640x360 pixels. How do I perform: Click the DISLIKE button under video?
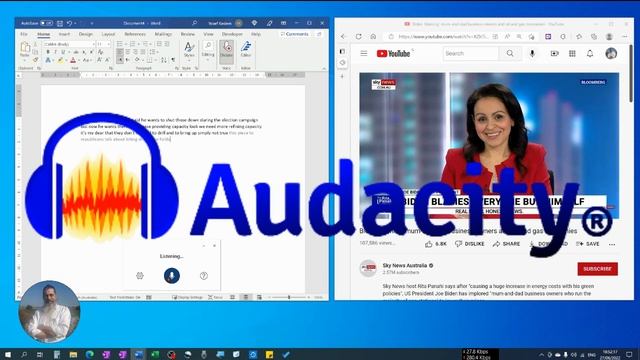(469, 244)
